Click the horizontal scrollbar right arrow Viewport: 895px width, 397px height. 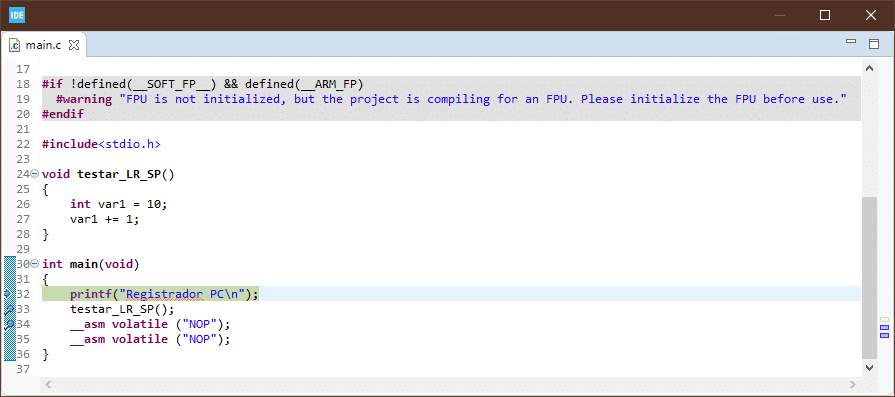pos(853,384)
